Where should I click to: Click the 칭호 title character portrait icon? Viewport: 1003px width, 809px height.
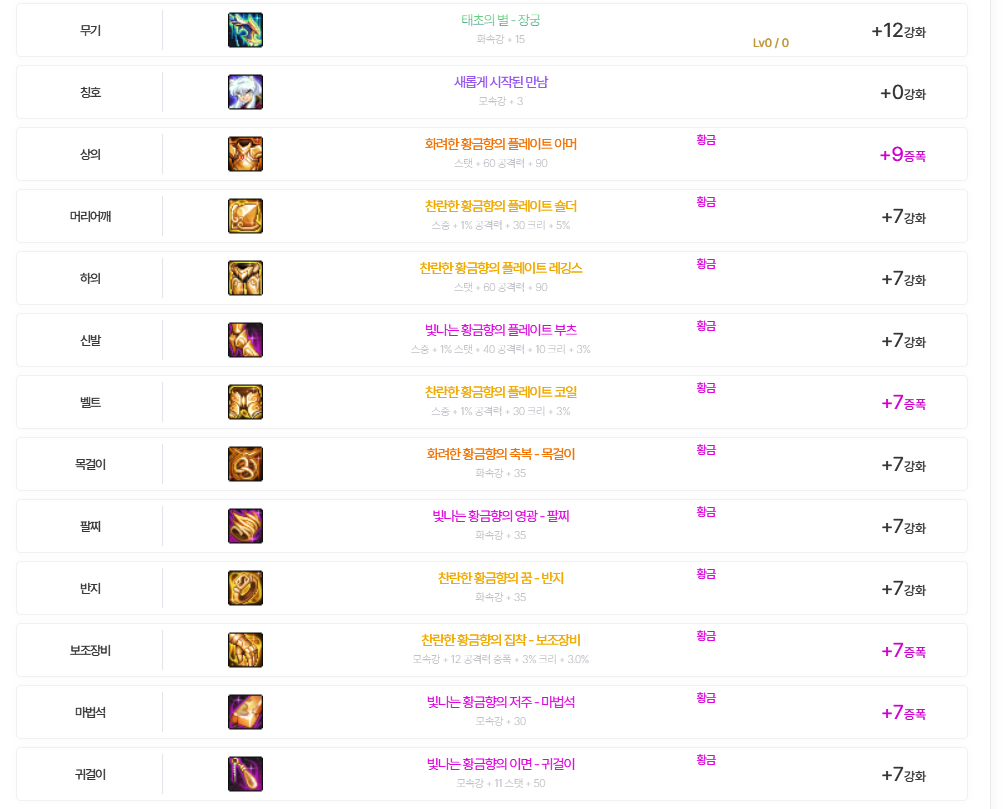(246, 92)
